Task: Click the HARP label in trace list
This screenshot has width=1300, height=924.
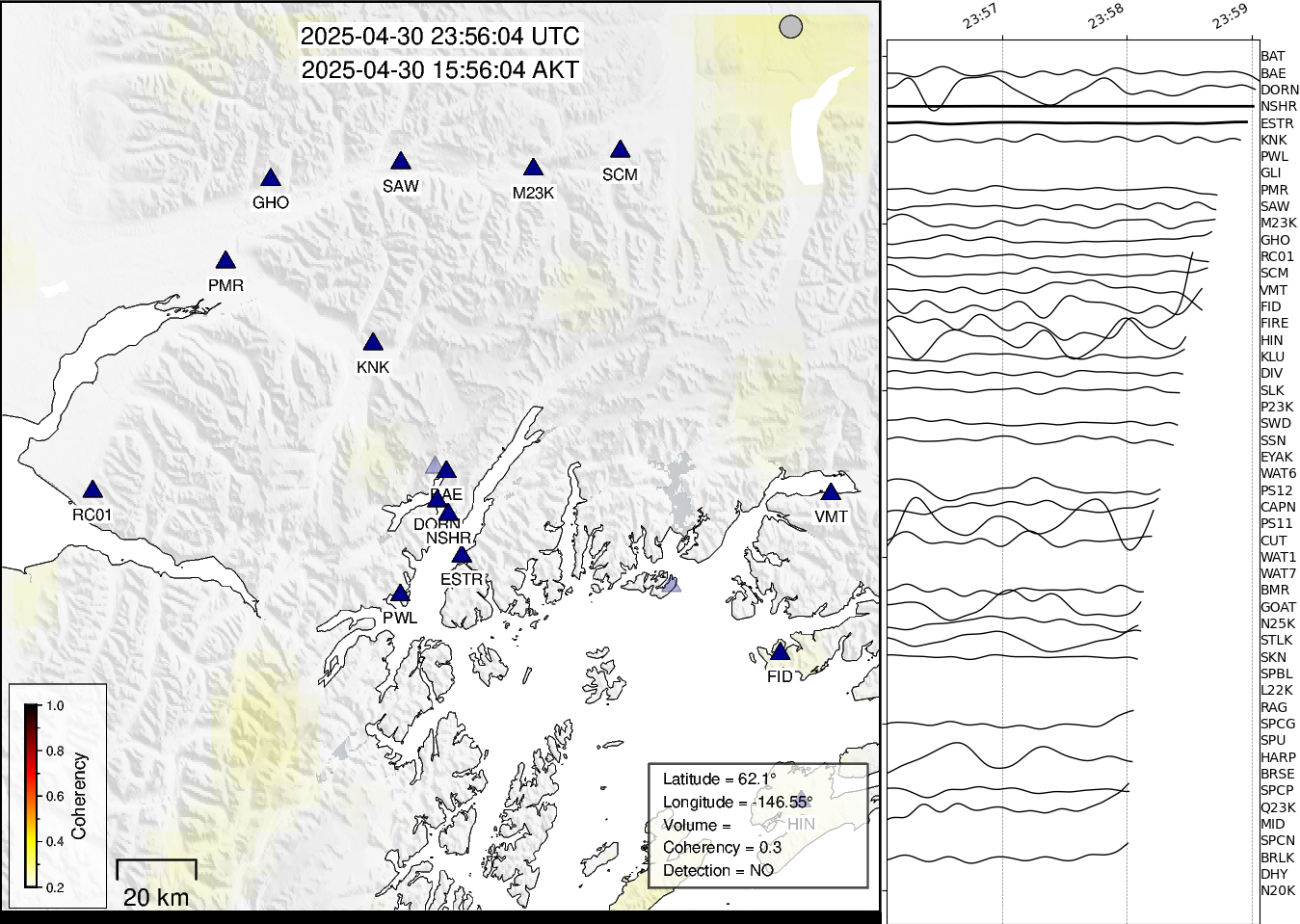Action: click(x=1279, y=758)
